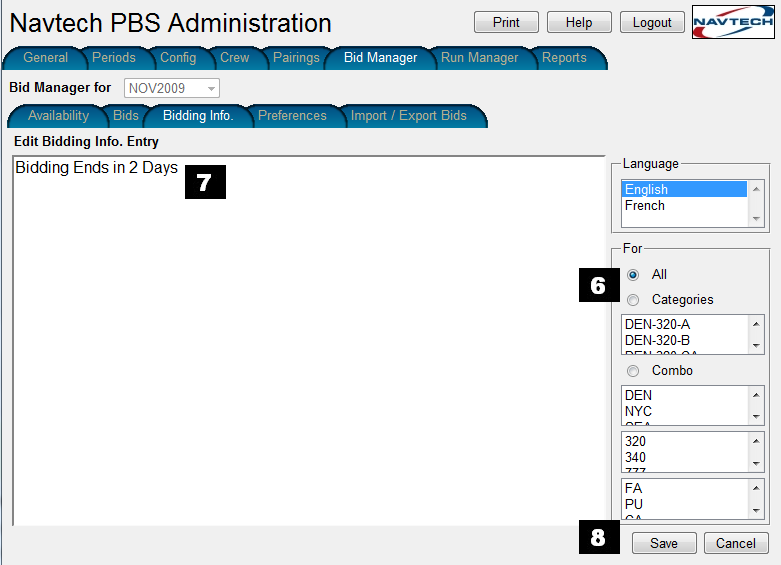
Task: Open the Preferences sub-tab
Action: pos(292,116)
